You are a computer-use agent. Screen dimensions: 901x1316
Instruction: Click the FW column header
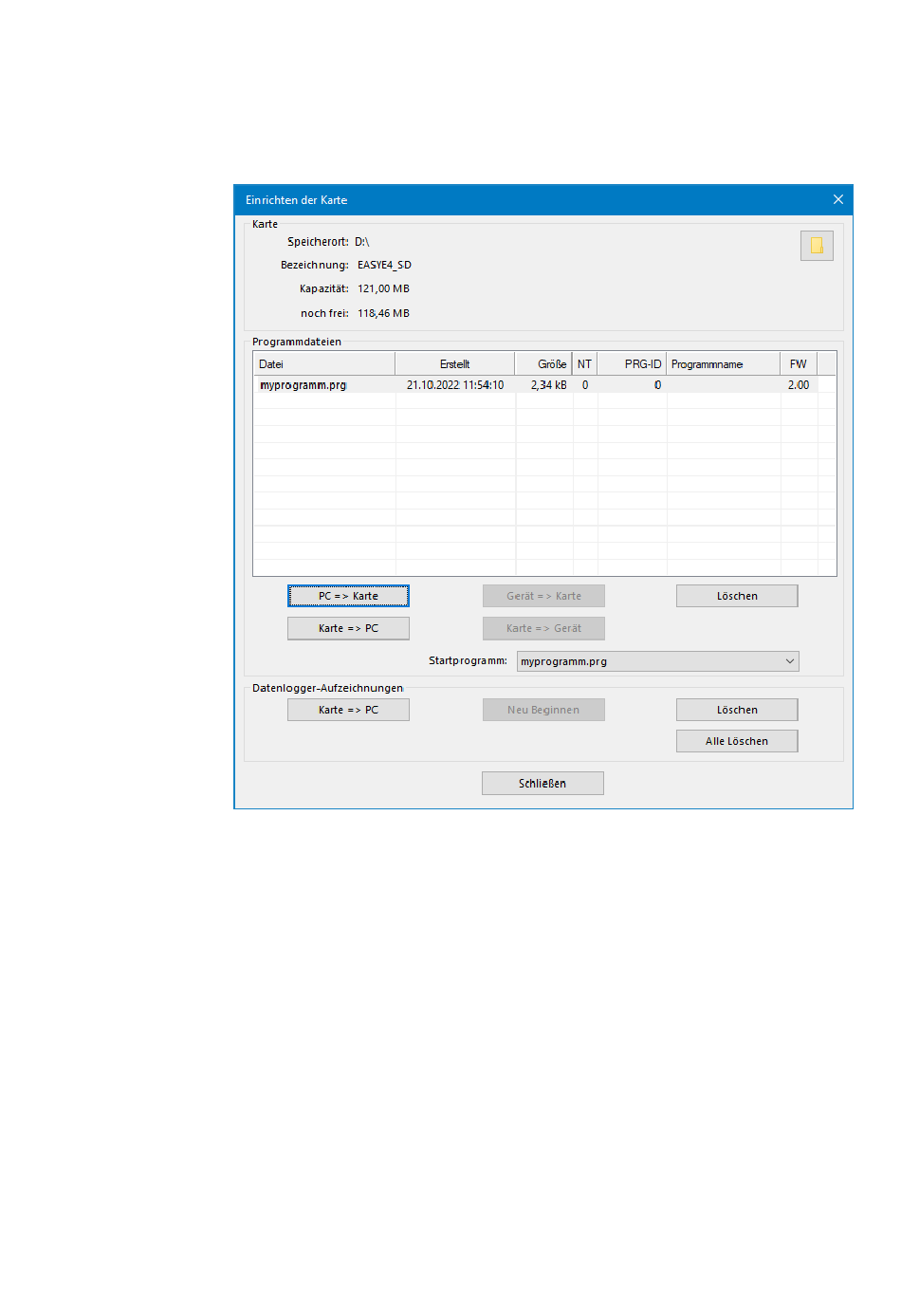click(x=798, y=364)
